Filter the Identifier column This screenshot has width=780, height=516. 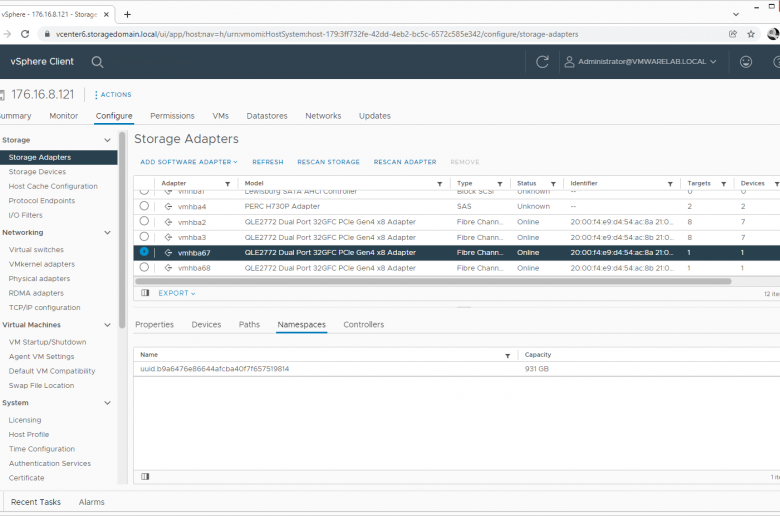670,184
